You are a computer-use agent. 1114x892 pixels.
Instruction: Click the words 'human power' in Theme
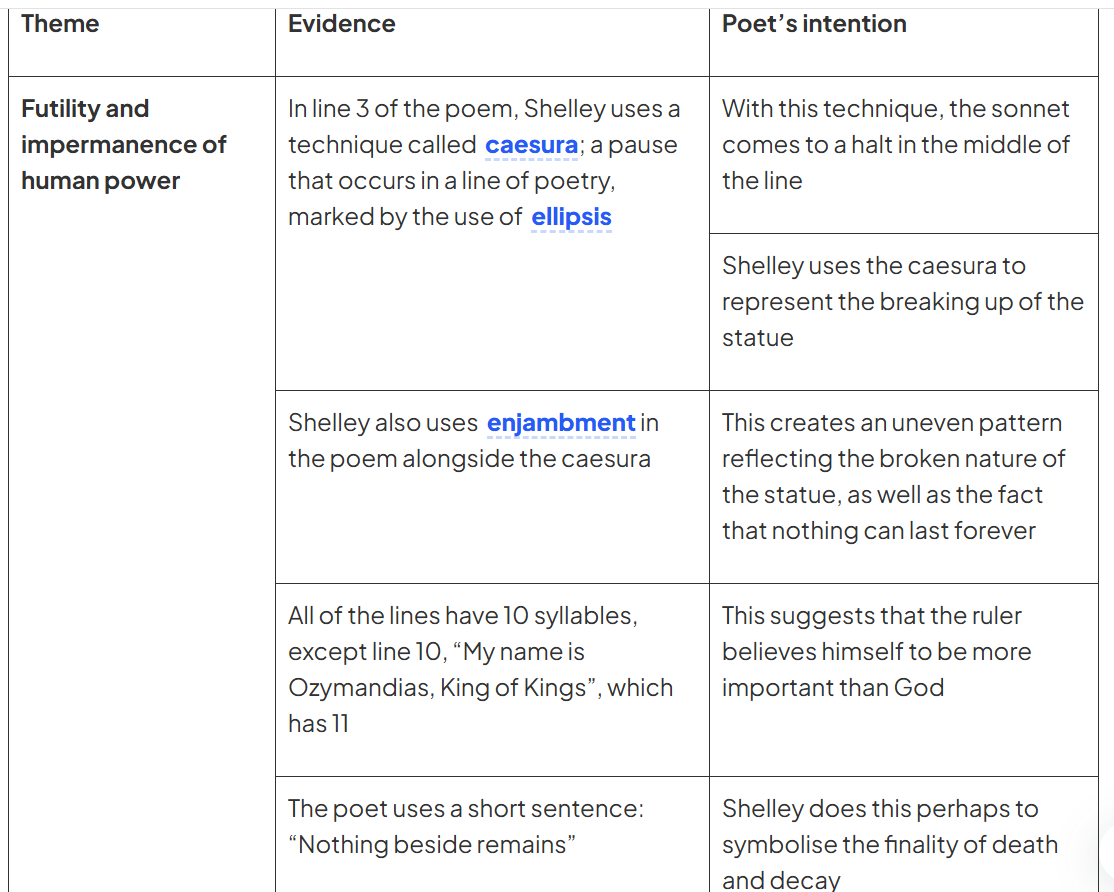point(100,181)
